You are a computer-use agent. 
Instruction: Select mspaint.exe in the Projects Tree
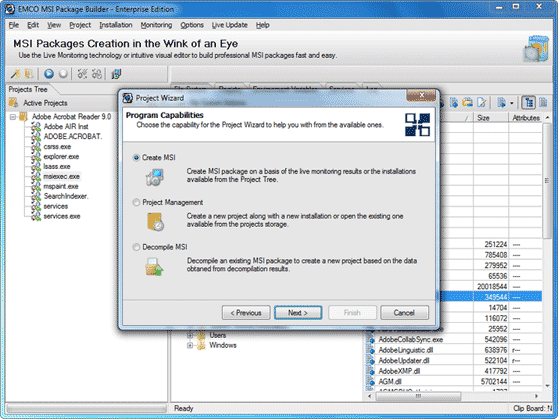61,186
